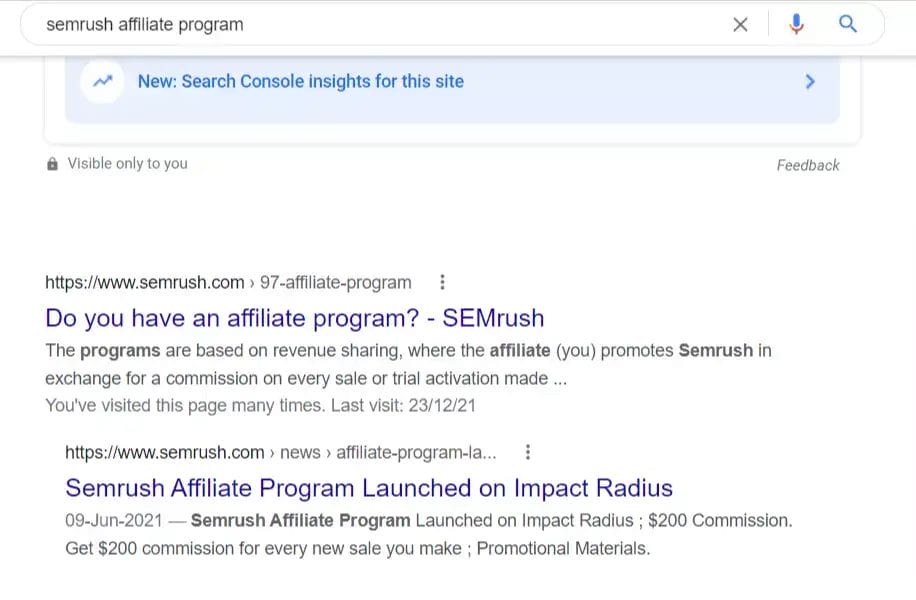Click the Feedback link
Viewport: 916px width, 600px height.
[808, 165]
